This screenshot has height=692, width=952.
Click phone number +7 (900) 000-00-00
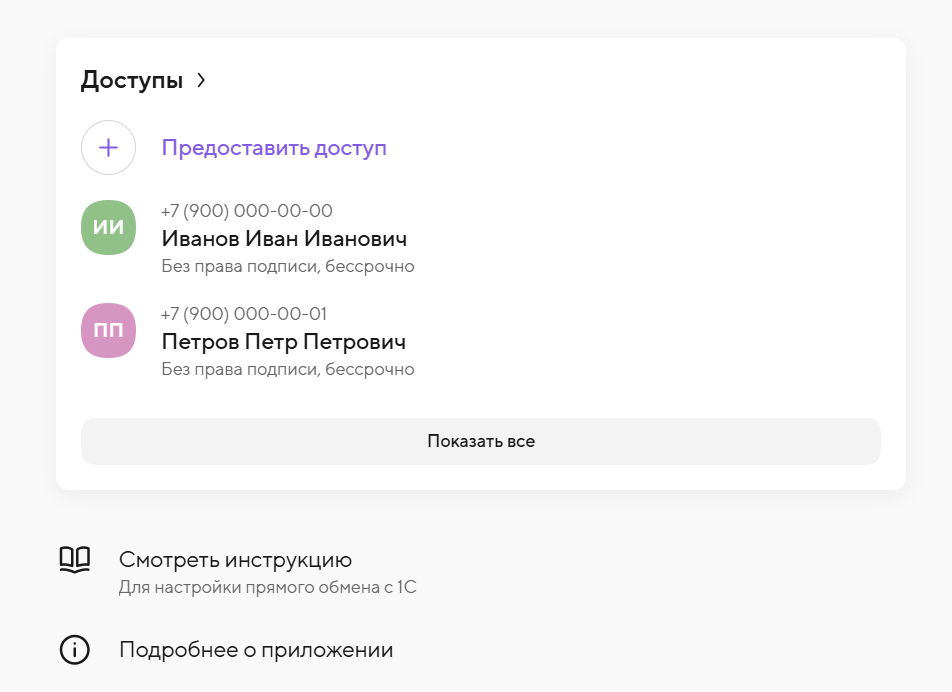point(247,211)
